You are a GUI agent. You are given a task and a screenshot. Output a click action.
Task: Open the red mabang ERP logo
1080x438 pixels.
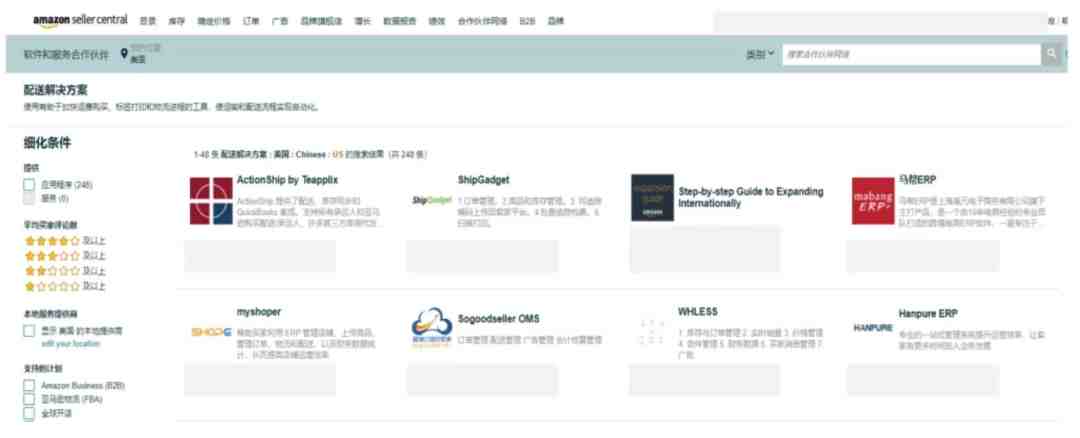tap(873, 200)
